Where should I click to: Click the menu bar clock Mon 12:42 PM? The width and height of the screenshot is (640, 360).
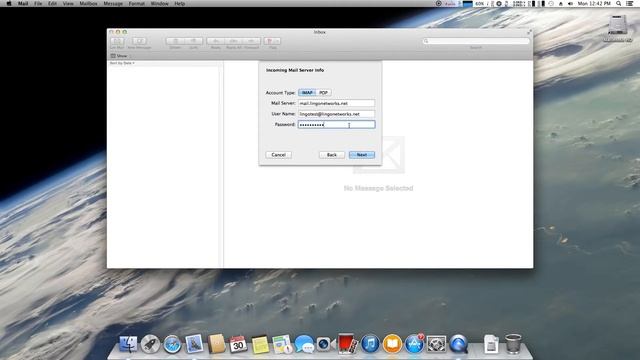[x=594, y=3]
